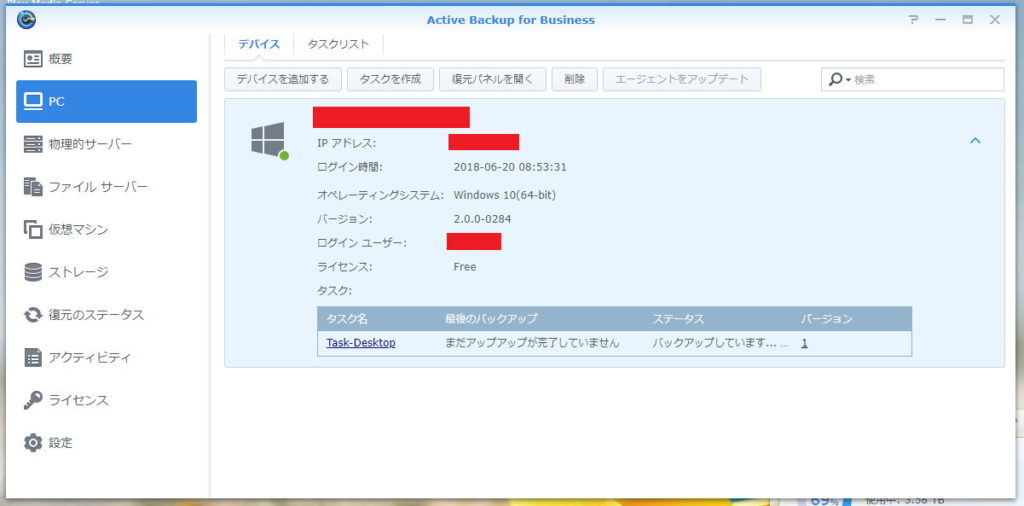Close the Active Backup window

tap(995, 20)
